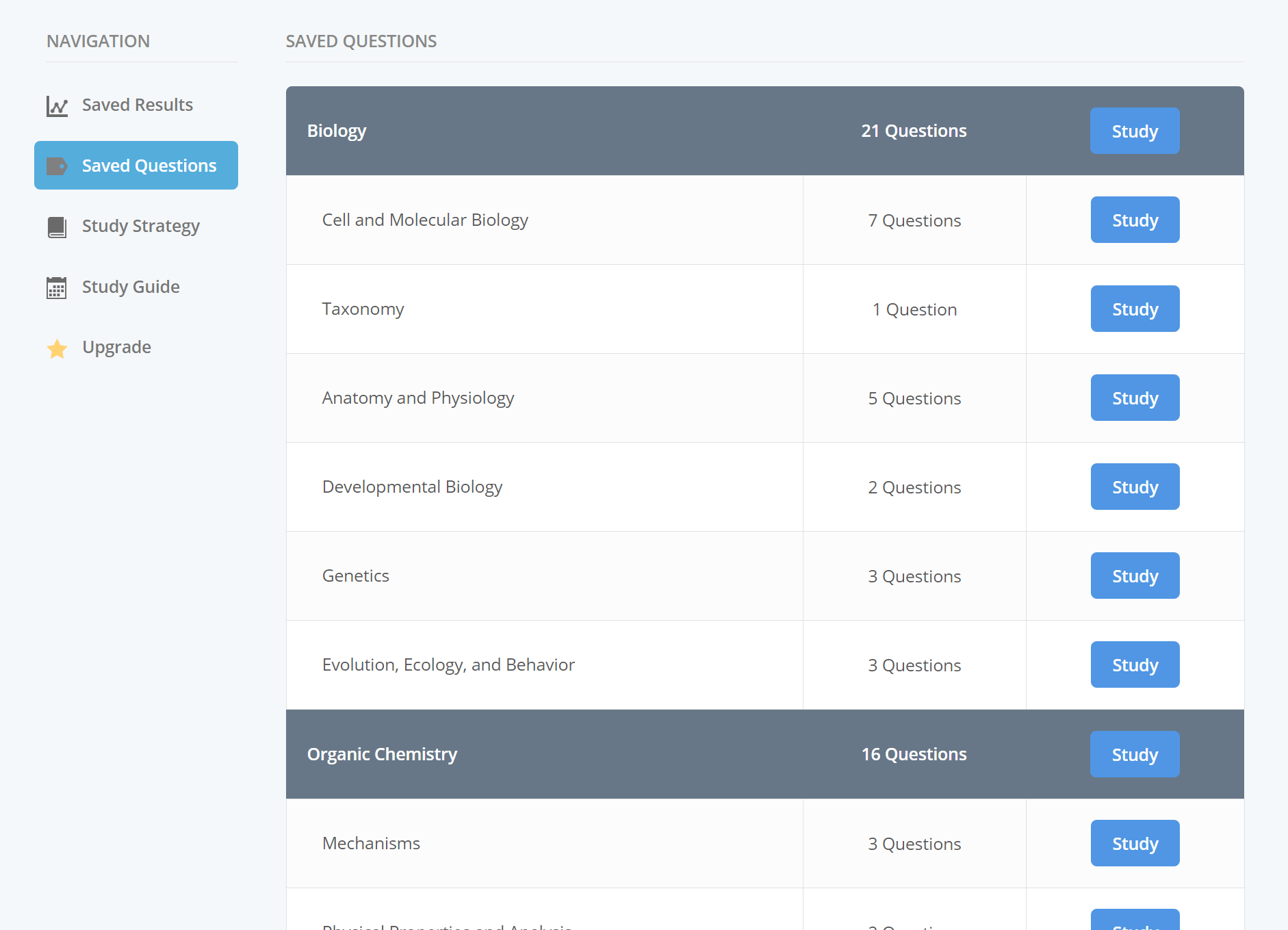Study all 16 Organic Chemistry questions

pos(1135,754)
